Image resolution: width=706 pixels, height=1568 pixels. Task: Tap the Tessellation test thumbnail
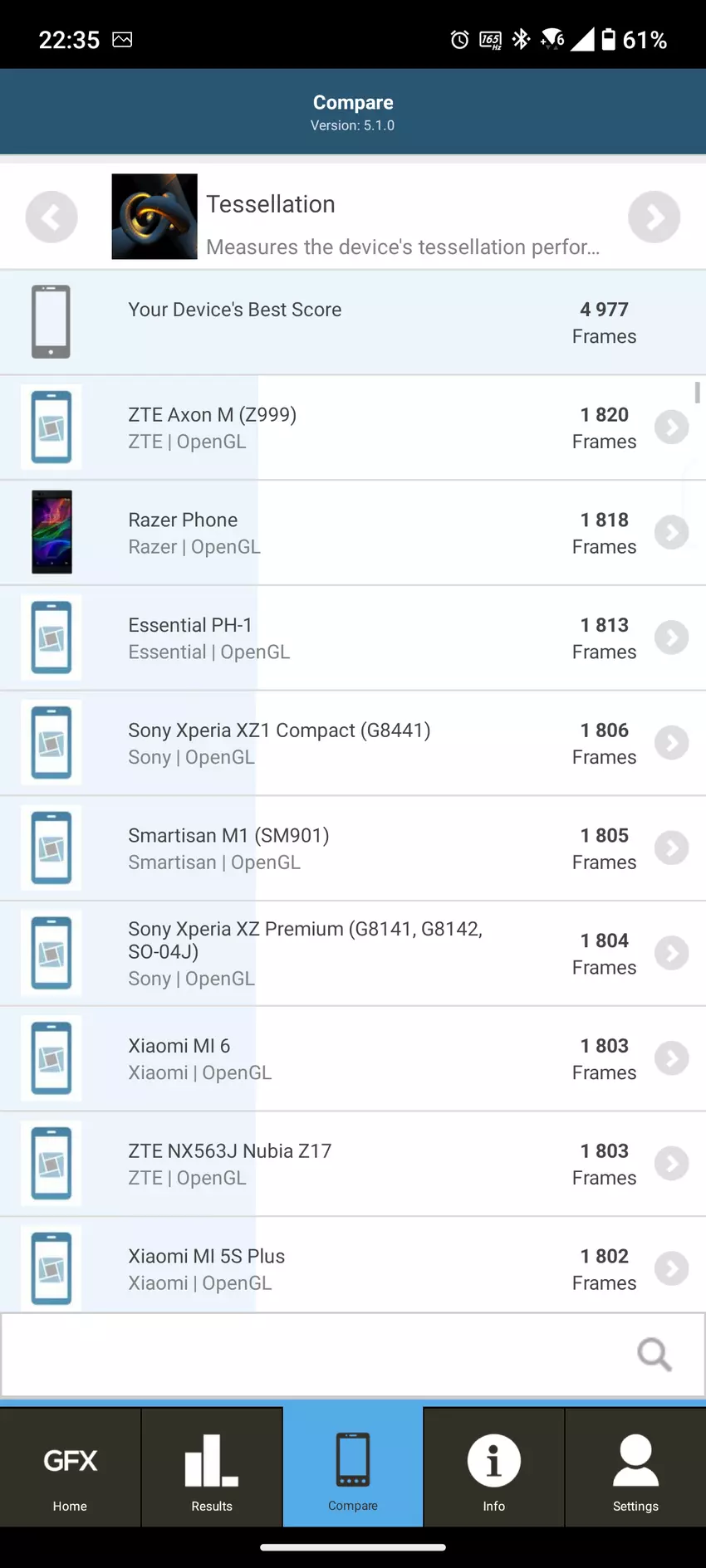click(x=154, y=217)
